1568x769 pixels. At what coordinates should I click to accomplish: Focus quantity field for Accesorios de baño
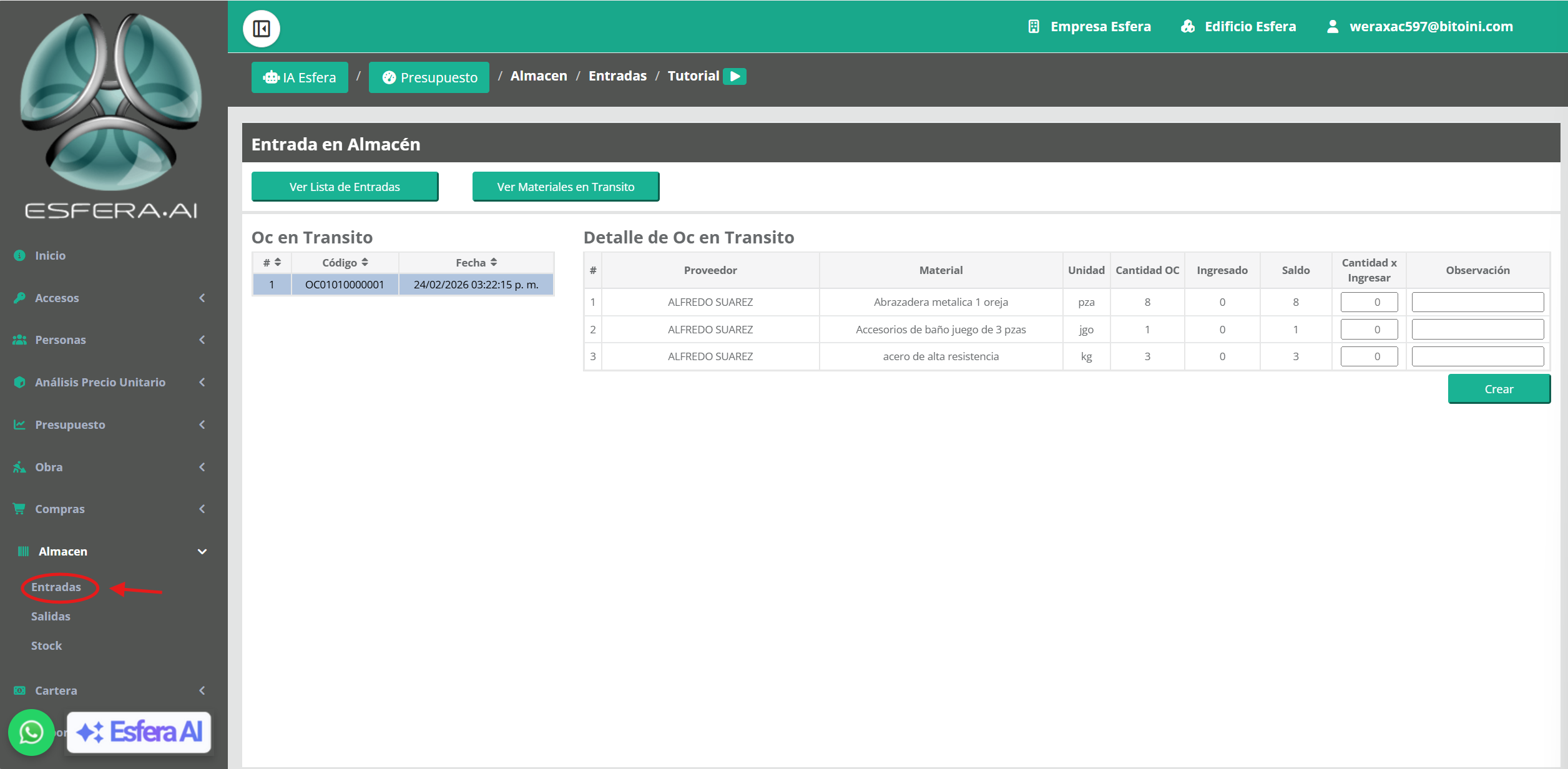(x=1369, y=330)
